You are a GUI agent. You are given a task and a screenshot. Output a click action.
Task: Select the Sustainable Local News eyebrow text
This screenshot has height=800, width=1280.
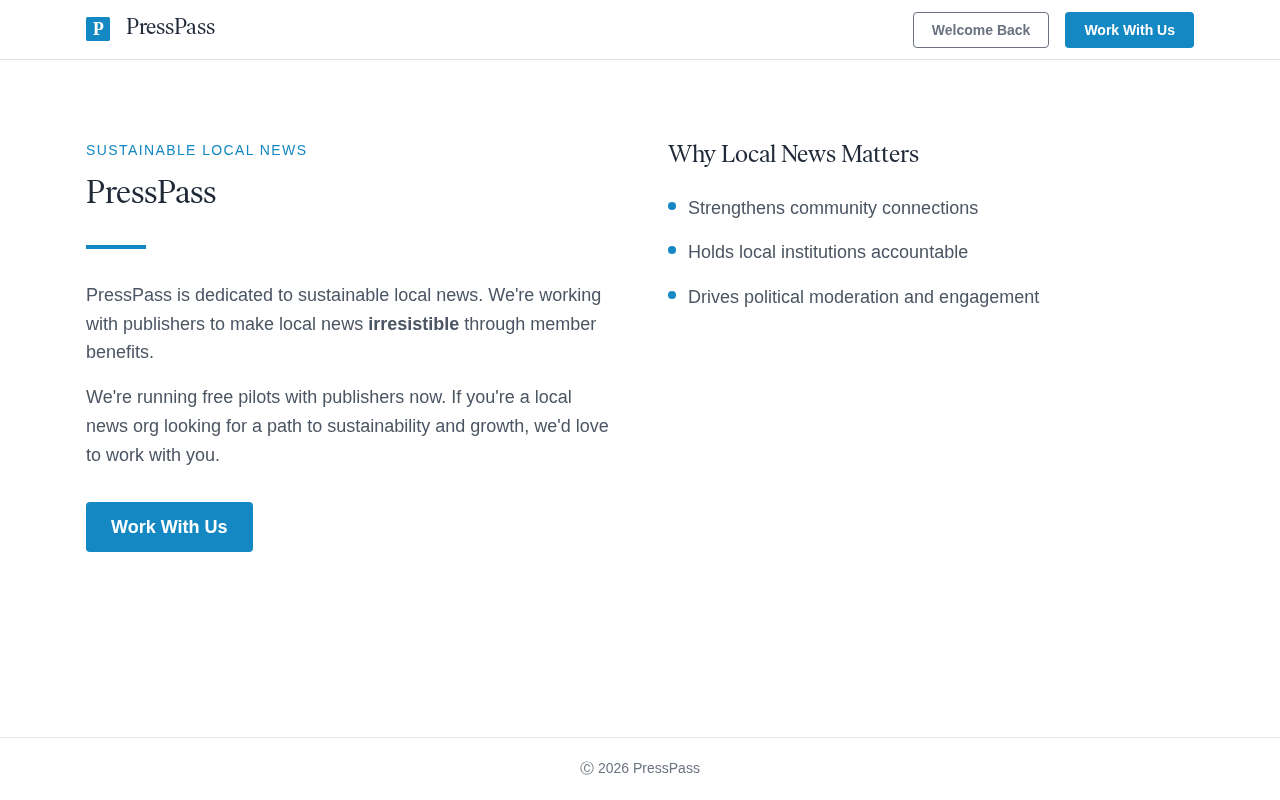pos(196,150)
